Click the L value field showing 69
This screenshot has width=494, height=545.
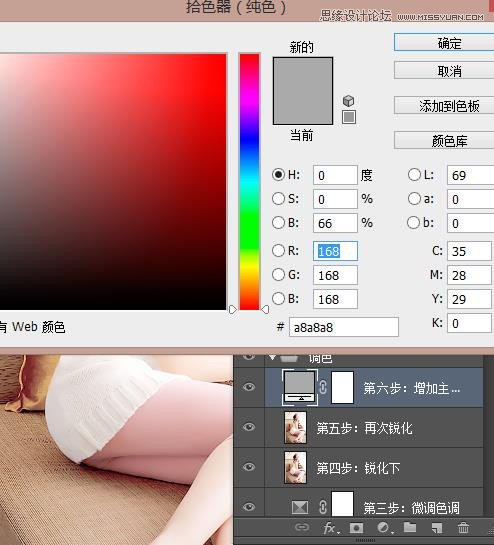[470, 175]
